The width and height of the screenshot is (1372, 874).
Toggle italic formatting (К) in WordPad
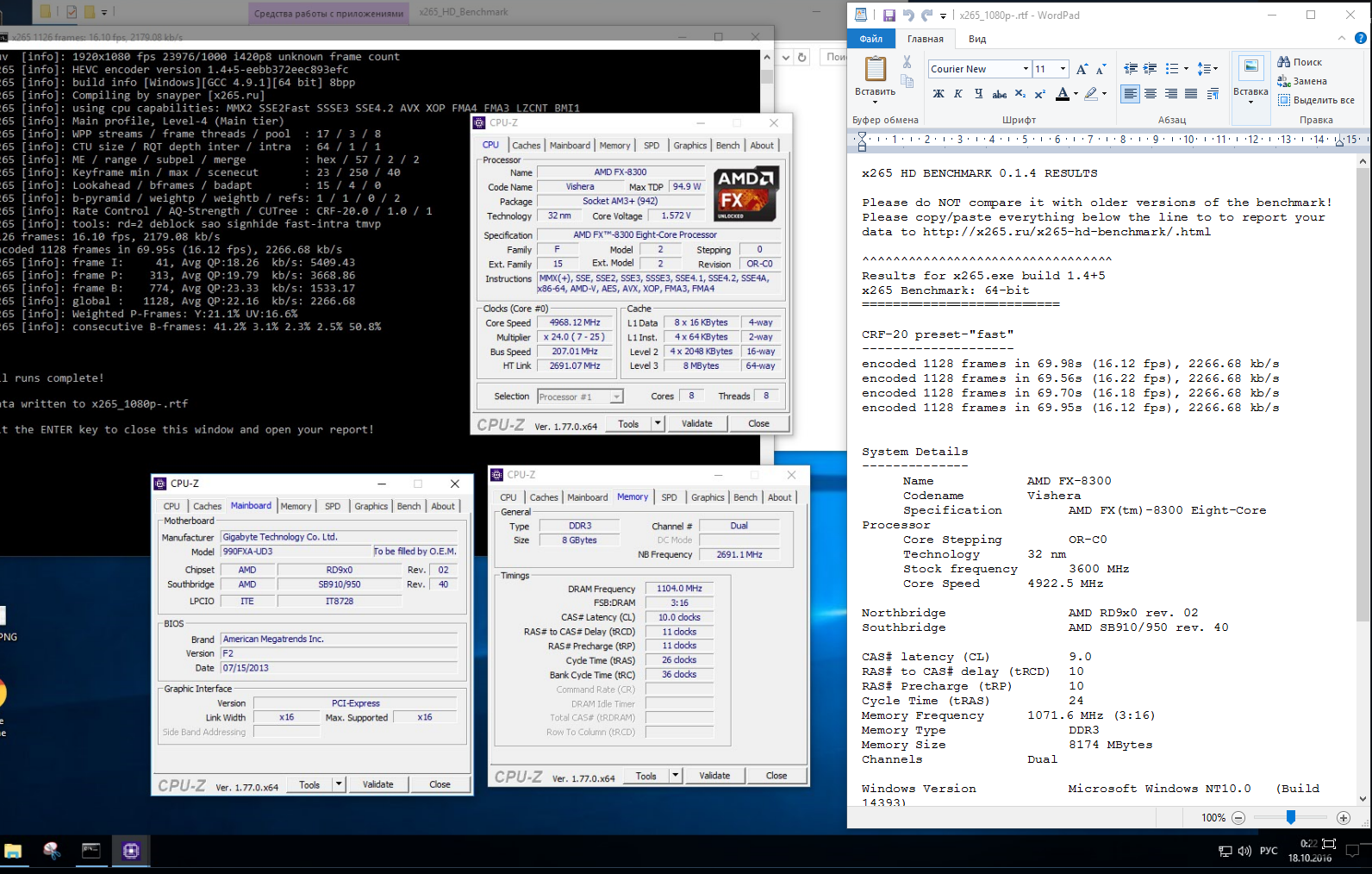[x=958, y=94]
